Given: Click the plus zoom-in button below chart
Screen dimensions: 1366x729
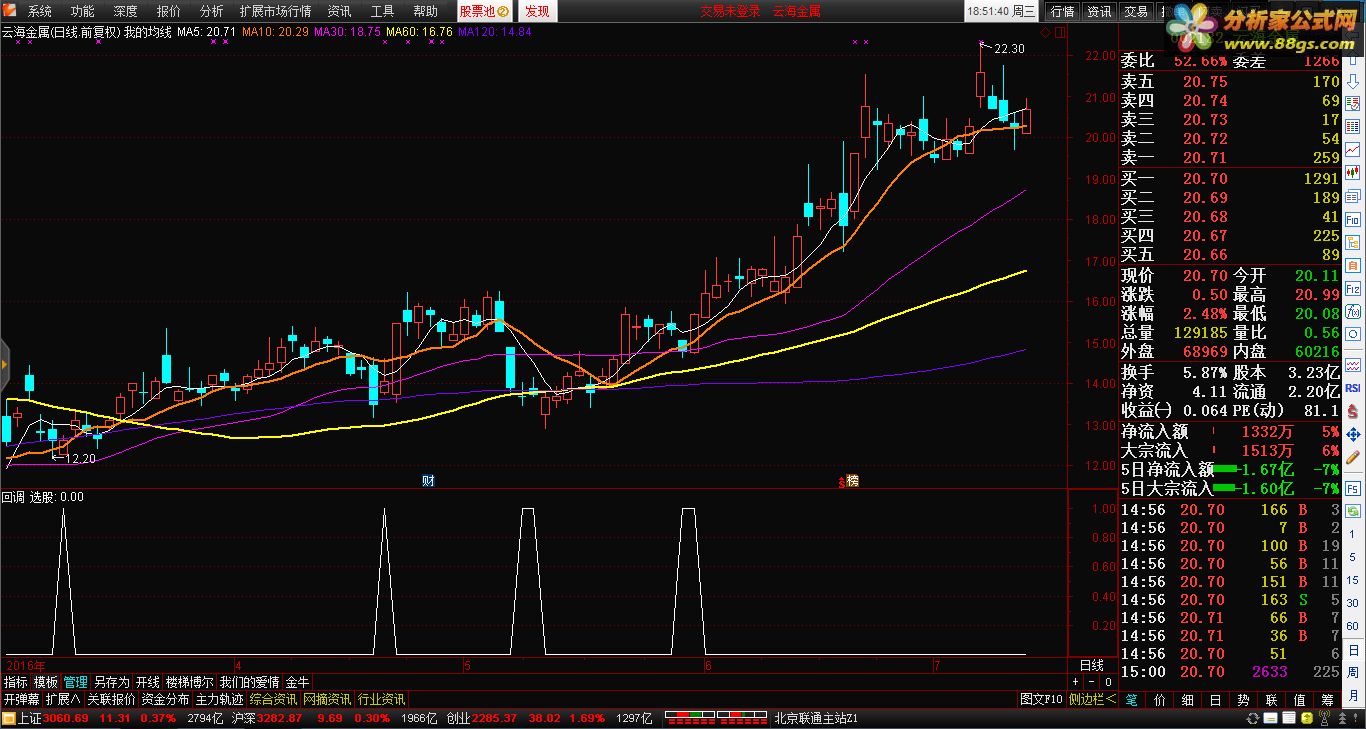Looking at the screenshot, I should click(x=1075, y=681).
